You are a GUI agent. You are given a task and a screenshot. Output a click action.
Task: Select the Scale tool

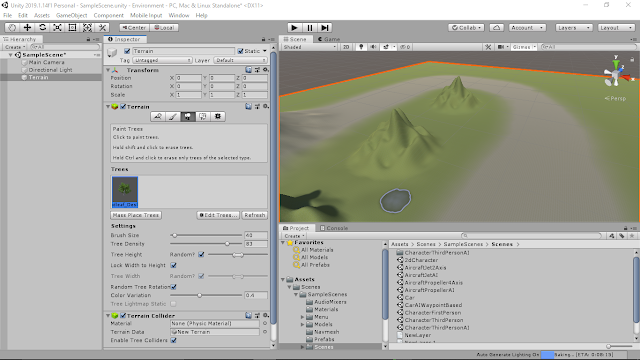click(58, 27)
